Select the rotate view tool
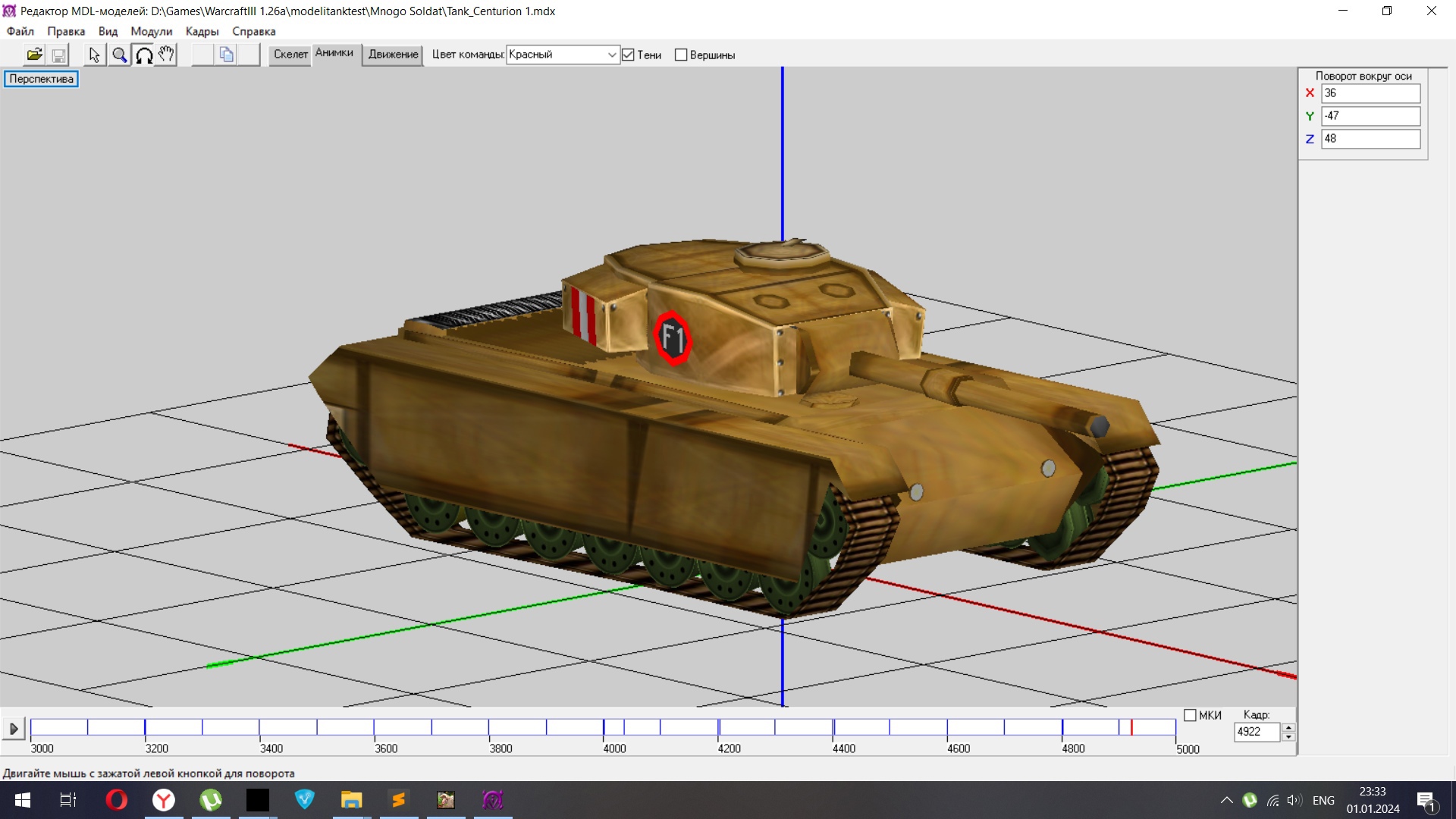This screenshot has height=819, width=1456. [x=143, y=55]
